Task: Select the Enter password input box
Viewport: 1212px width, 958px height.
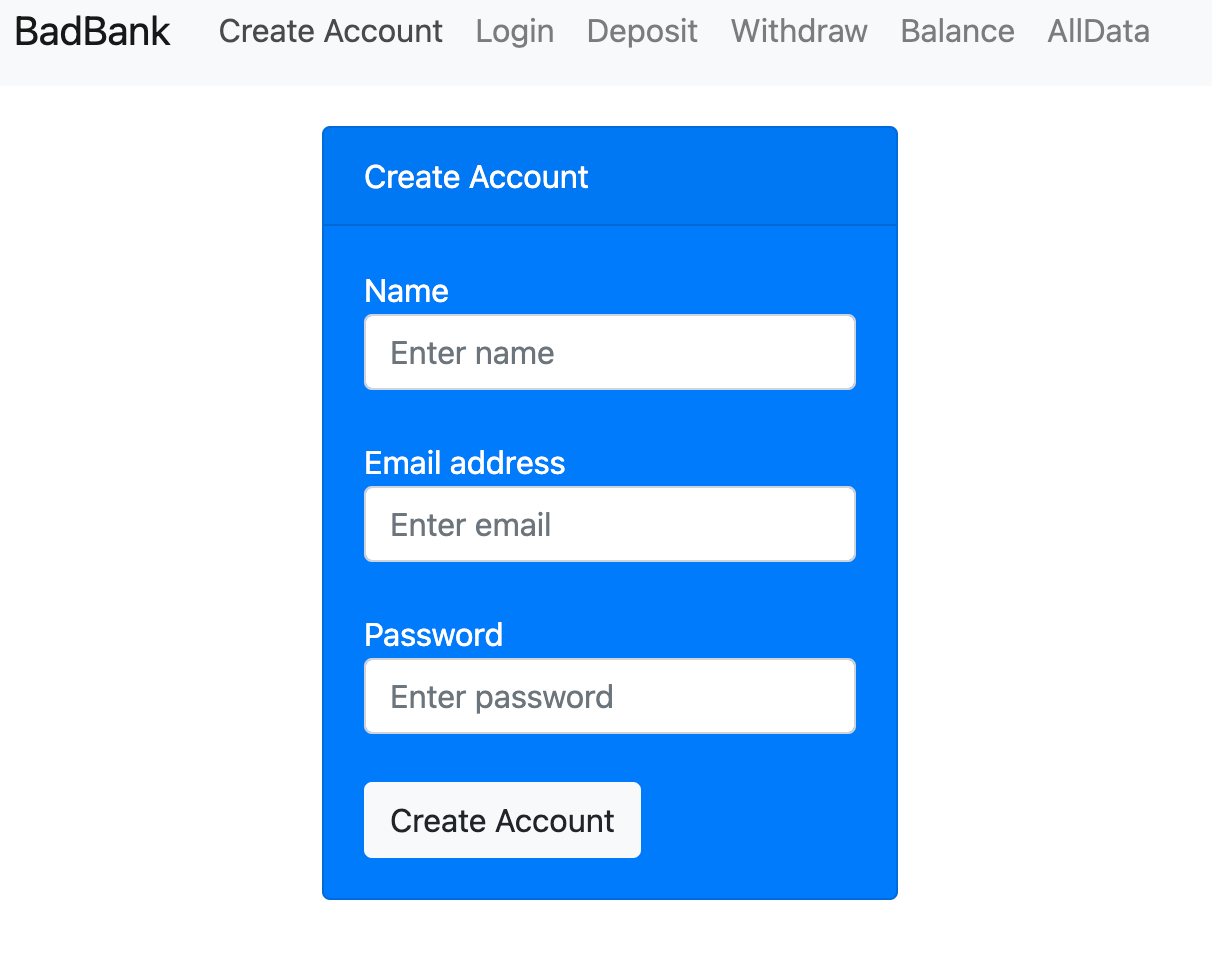Action: 609,696
